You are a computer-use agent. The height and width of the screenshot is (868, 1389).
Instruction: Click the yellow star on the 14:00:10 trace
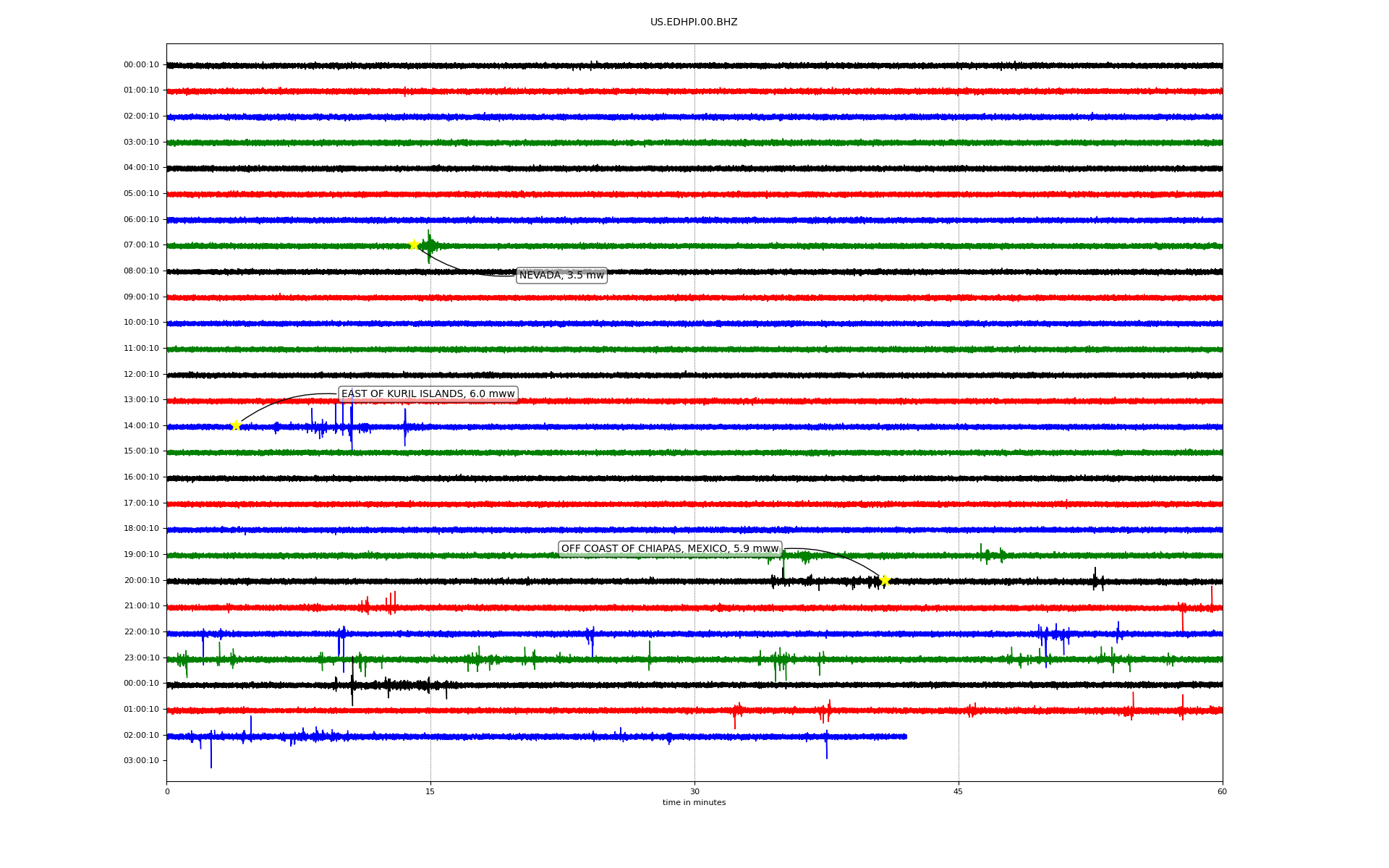click(x=236, y=425)
